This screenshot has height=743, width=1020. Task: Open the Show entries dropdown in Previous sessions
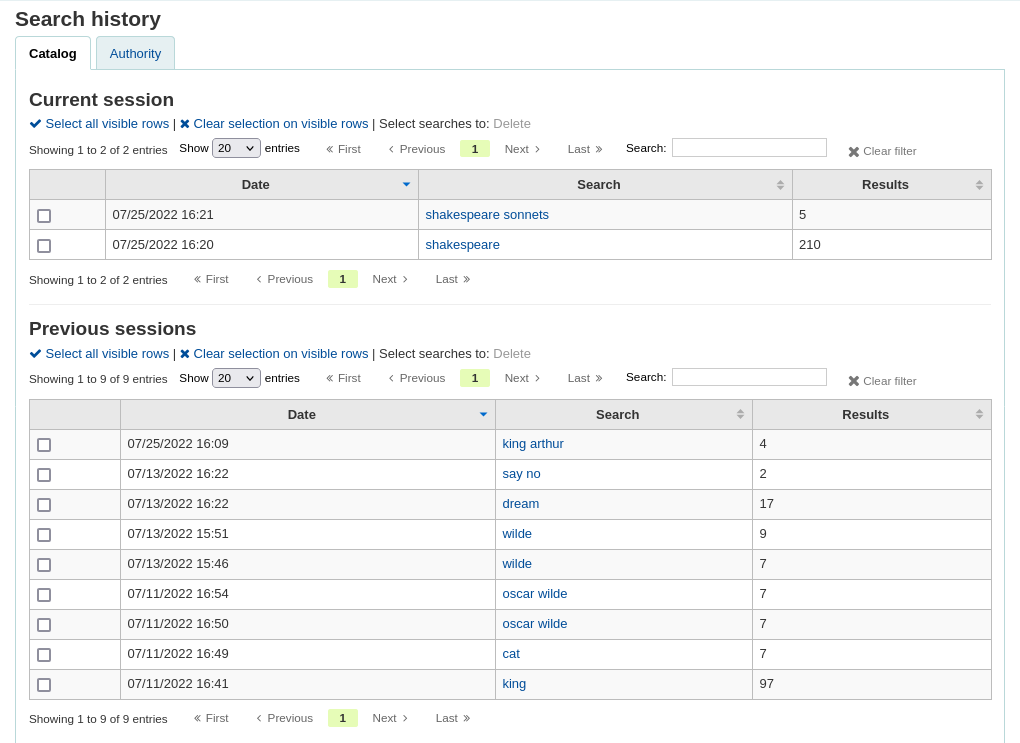coord(236,377)
